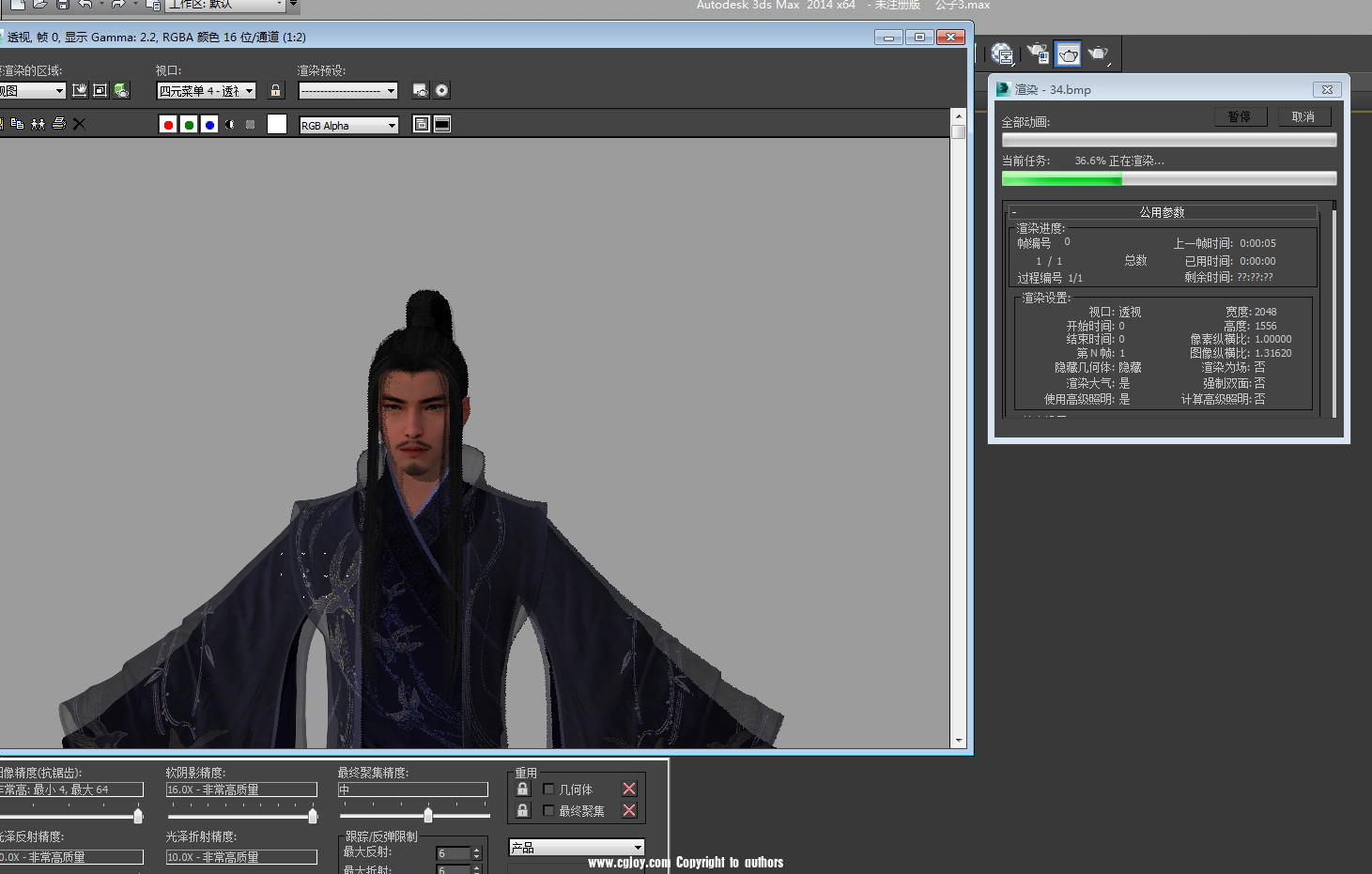Screen dimensions: 1372x874
Task: Toggle the viewport lock padlock icon
Action: tap(275, 90)
